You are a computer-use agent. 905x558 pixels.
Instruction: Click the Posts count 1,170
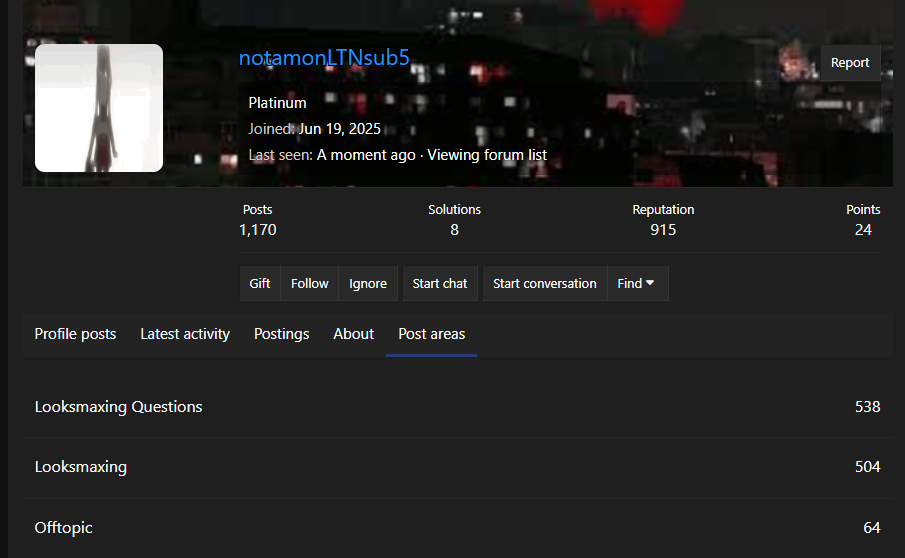tap(257, 230)
